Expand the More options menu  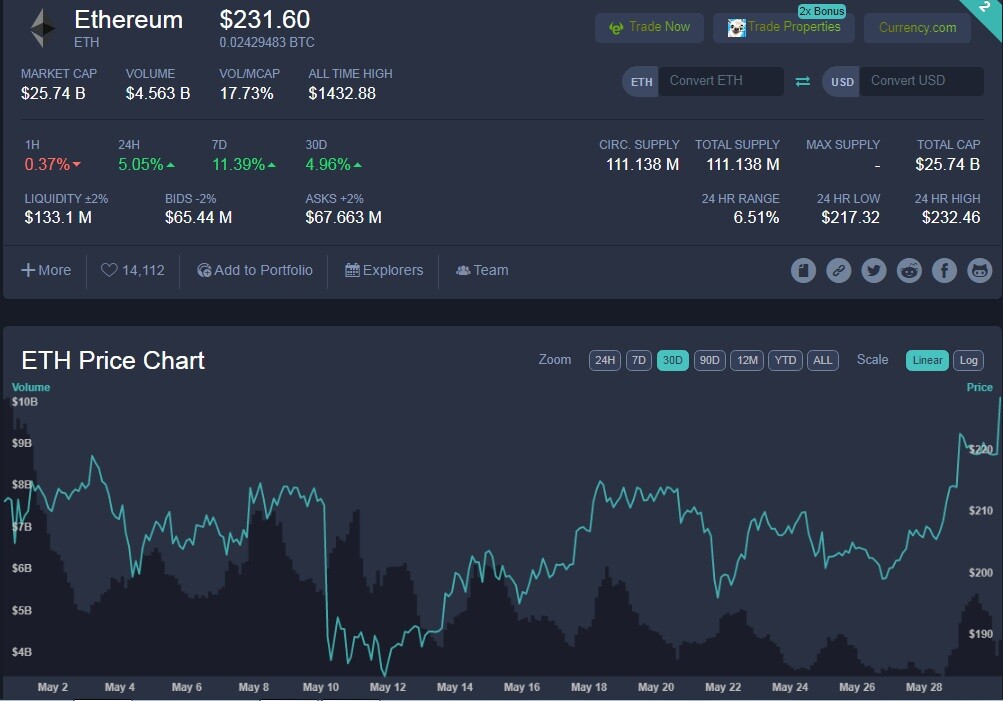(x=46, y=271)
